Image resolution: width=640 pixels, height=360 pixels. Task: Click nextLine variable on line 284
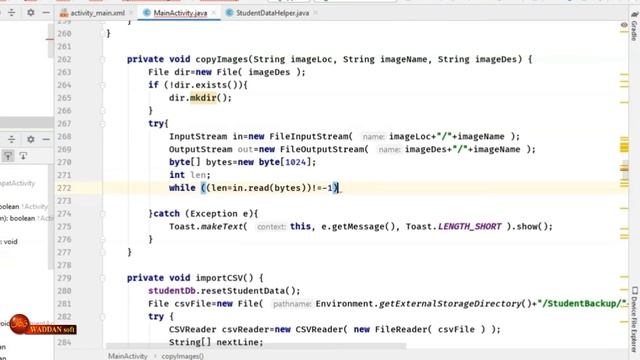238,342
